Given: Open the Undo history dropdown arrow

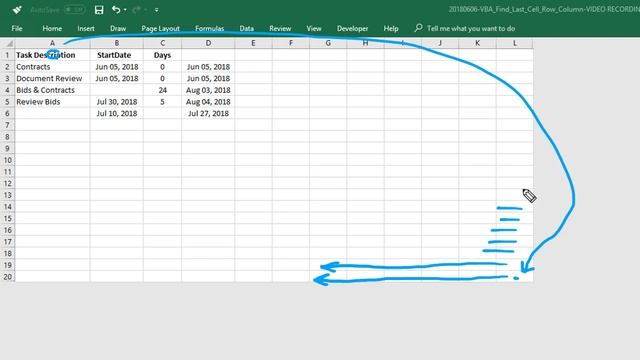Looking at the screenshot, I should (125, 10).
